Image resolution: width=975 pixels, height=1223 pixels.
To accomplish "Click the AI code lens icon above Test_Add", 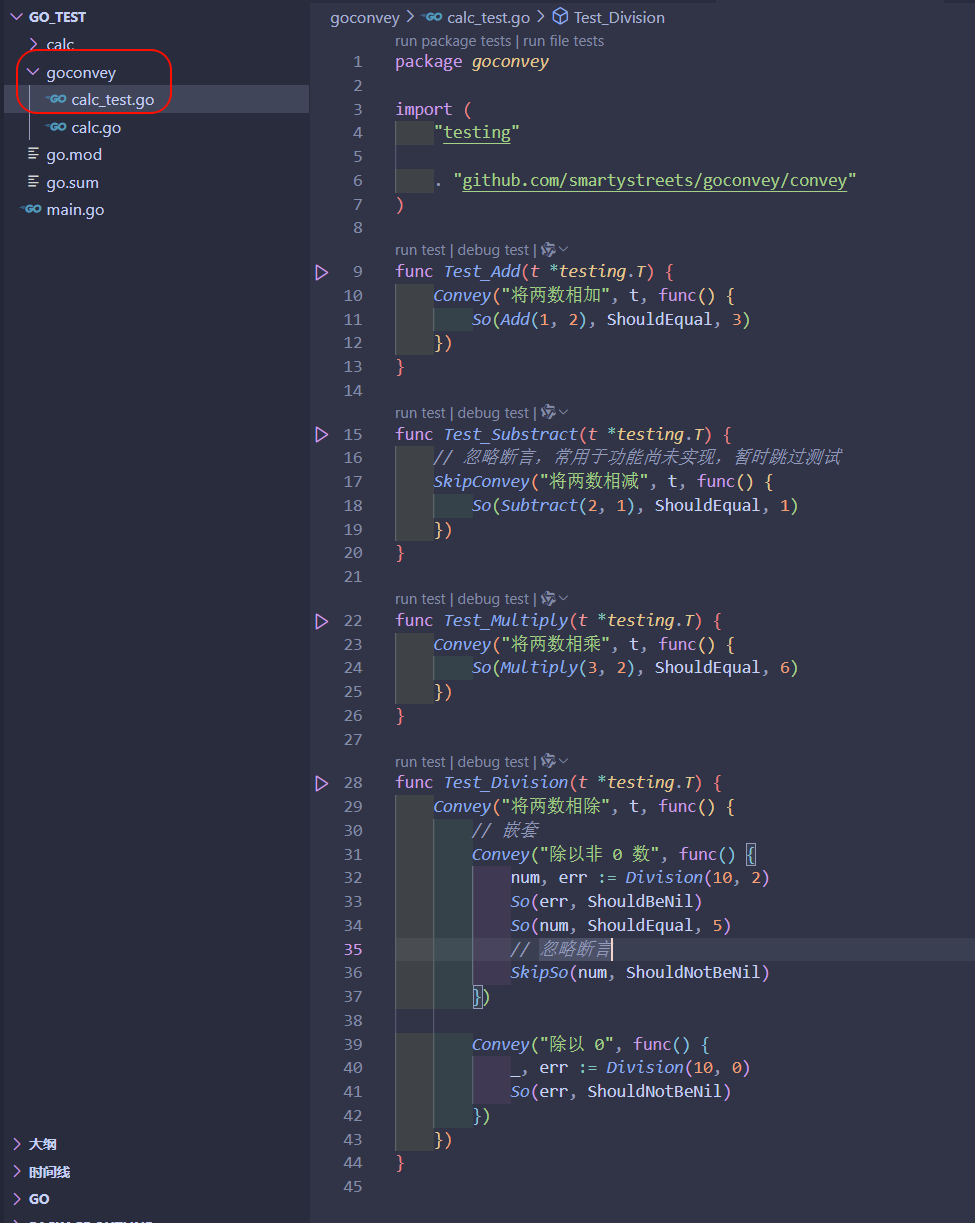I will point(548,250).
